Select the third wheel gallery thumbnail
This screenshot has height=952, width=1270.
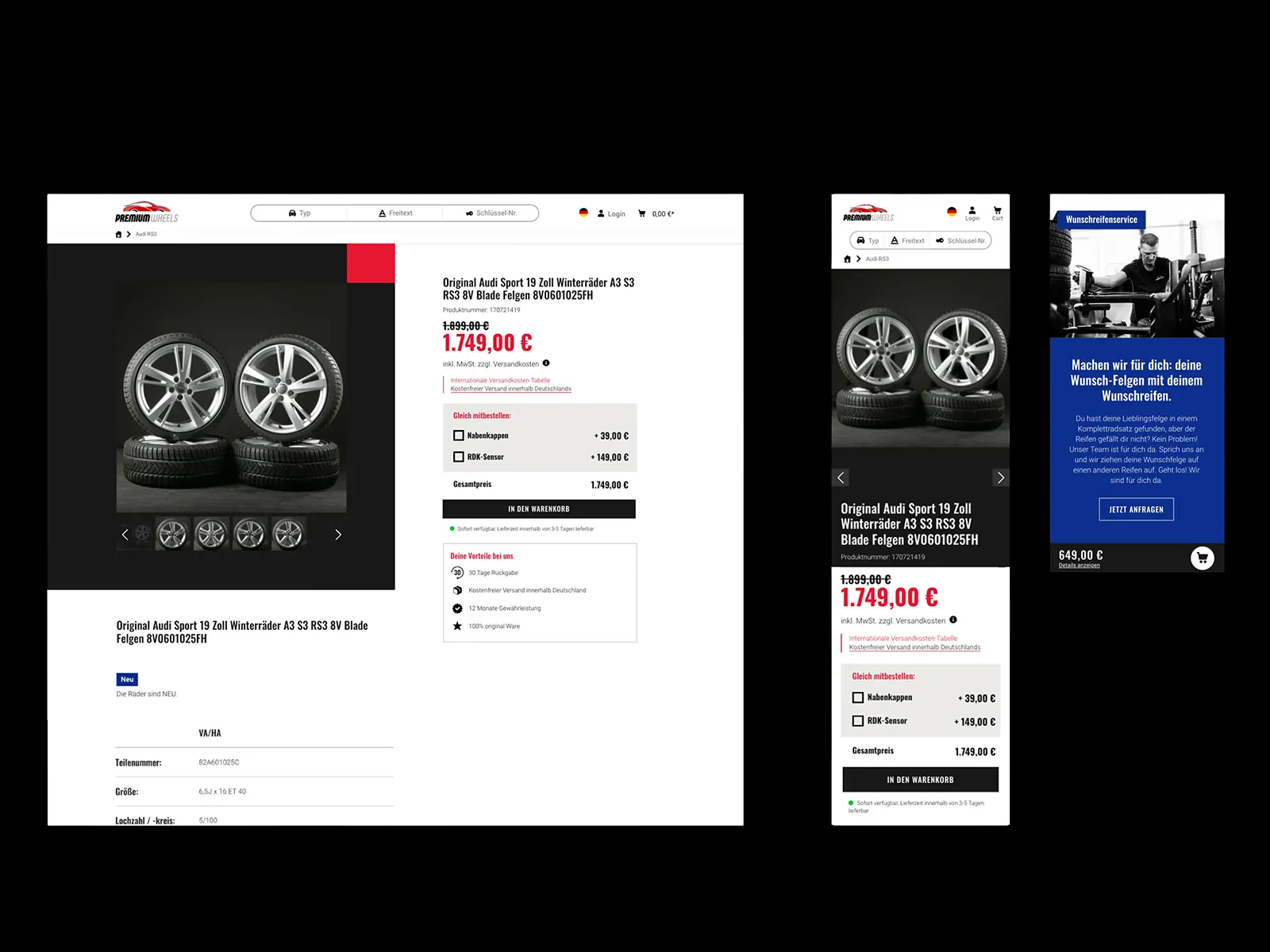pos(211,534)
